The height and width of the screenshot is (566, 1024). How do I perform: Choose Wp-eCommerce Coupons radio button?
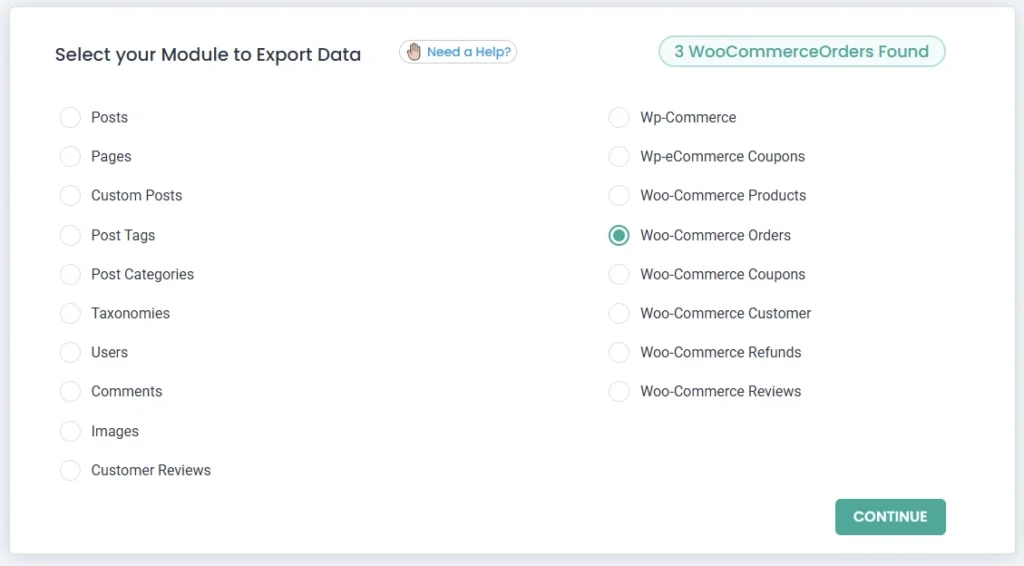click(619, 157)
